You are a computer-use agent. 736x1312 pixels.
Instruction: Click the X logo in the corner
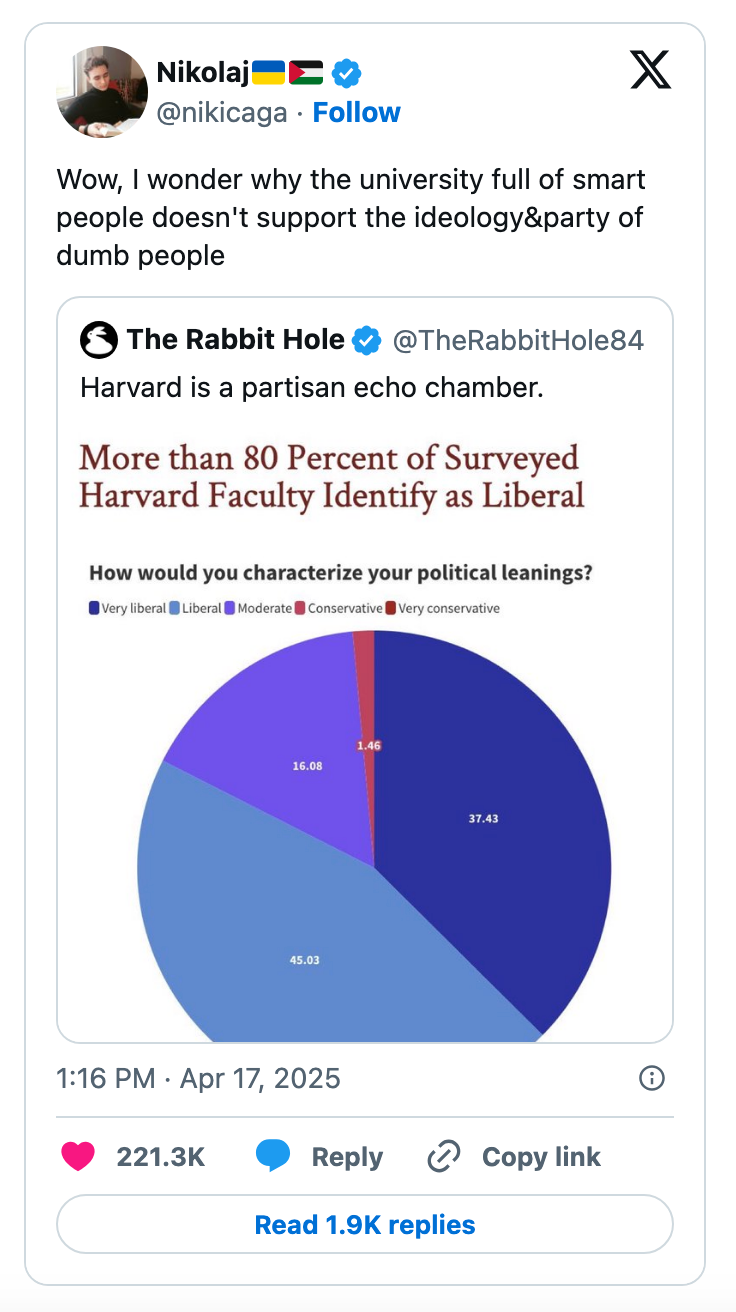click(650, 70)
